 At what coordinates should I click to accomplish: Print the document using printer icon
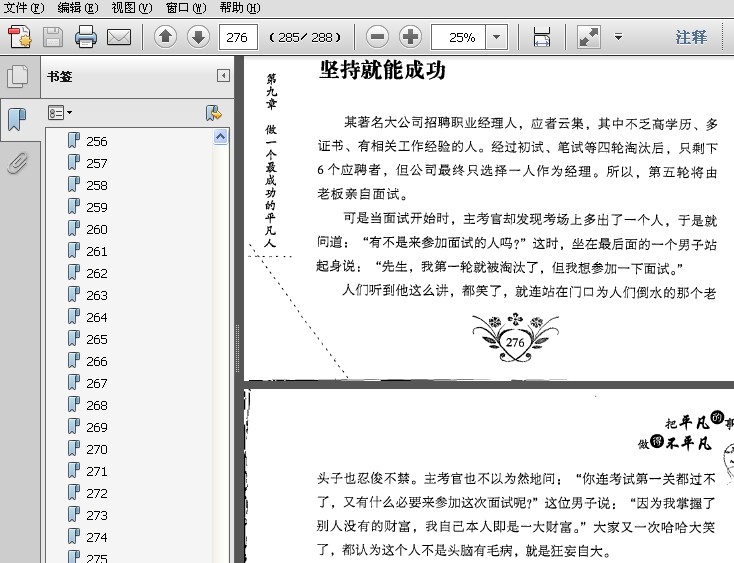coord(86,37)
